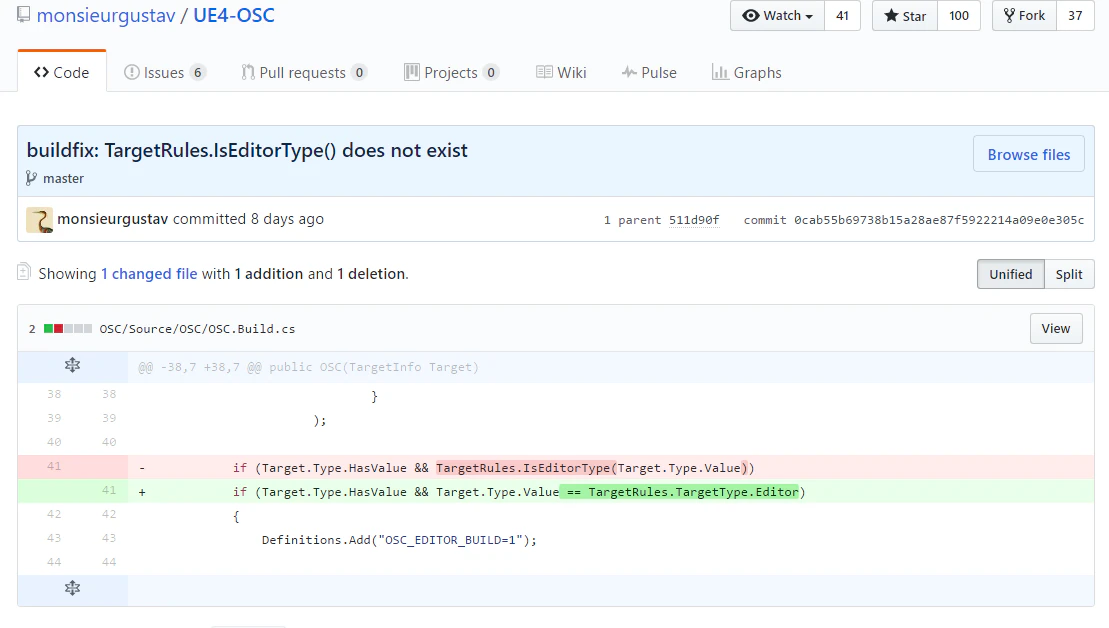Open the Issues tab
This screenshot has width=1109, height=628.
point(164,73)
